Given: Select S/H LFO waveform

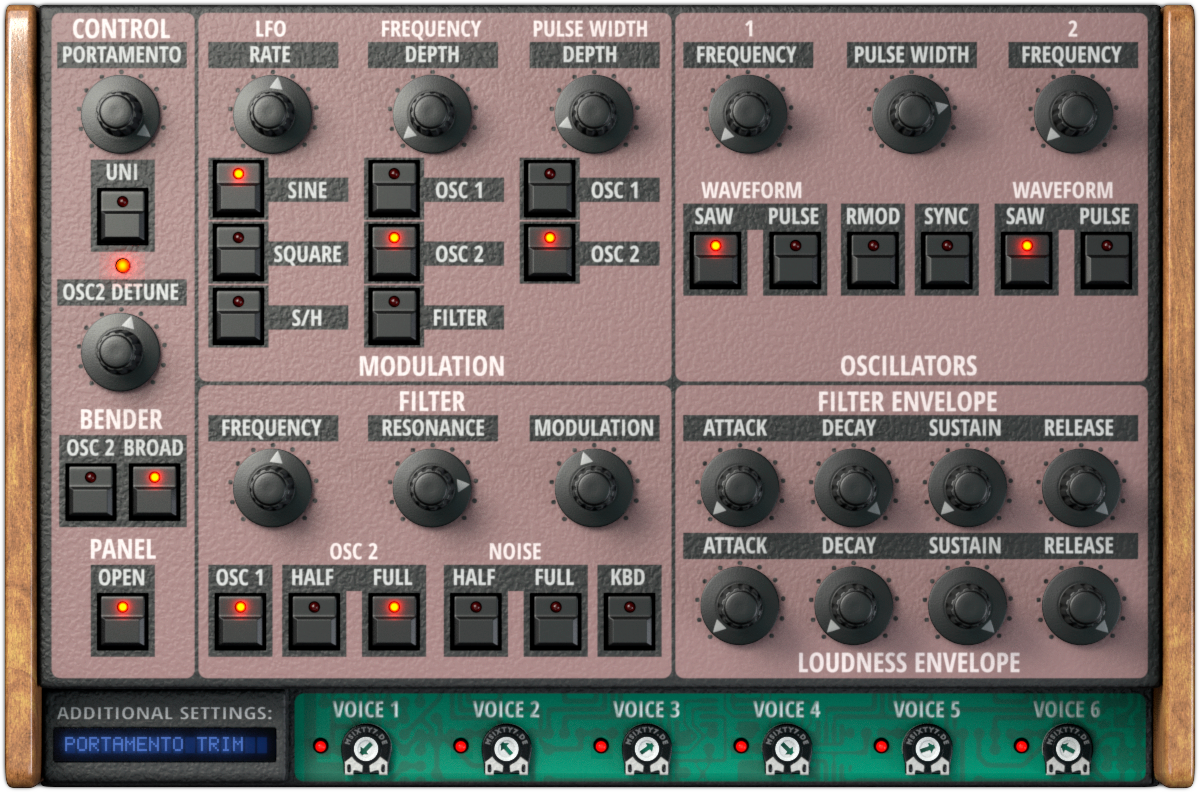Looking at the screenshot, I should pyautogui.click(x=238, y=318).
